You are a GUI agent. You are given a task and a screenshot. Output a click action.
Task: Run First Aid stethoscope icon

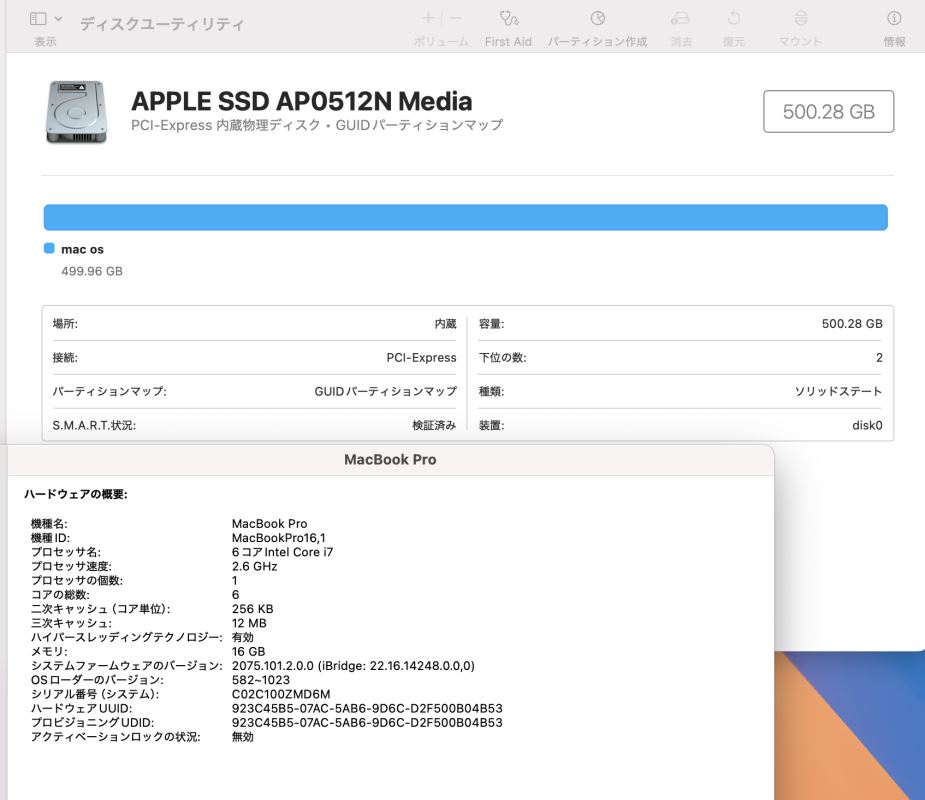[509, 18]
